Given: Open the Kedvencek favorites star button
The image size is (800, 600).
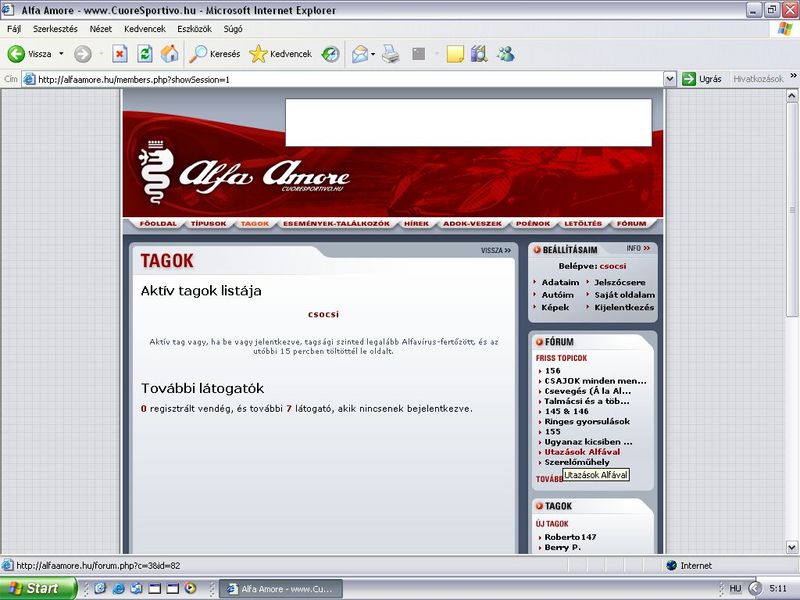Looking at the screenshot, I should coord(281,54).
